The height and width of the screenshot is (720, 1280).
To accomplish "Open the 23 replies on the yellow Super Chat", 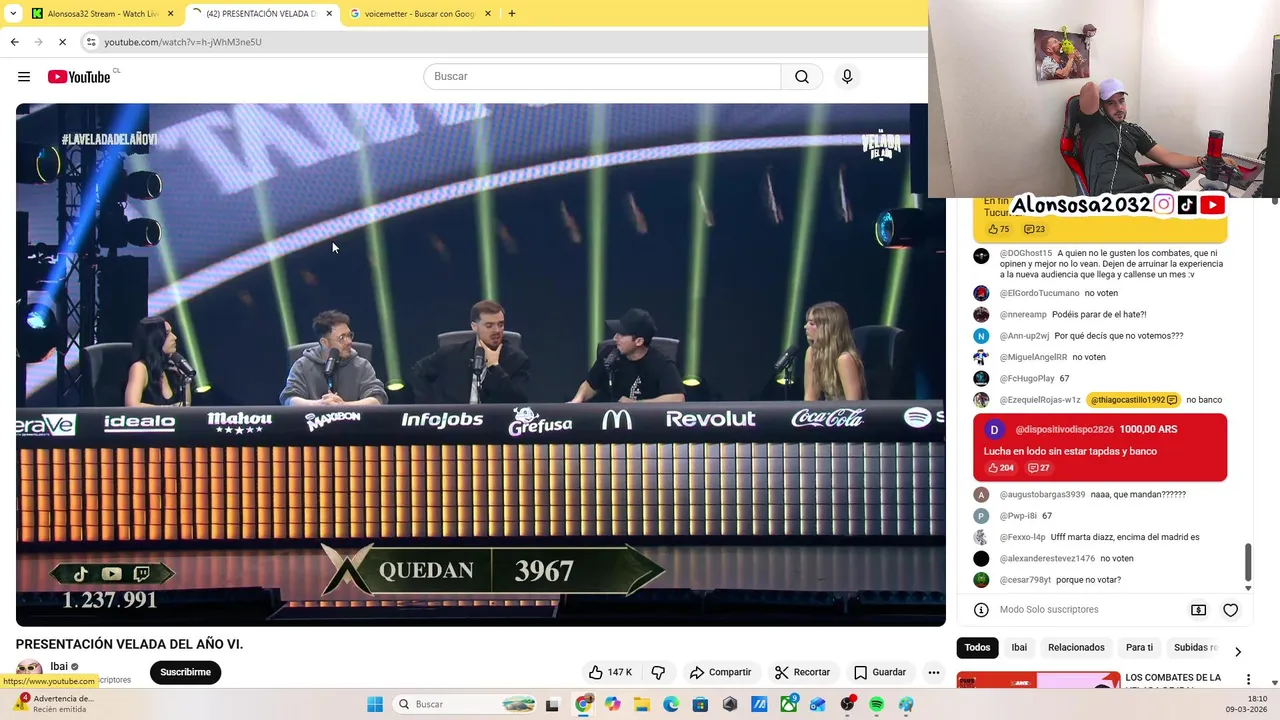I will [x=1034, y=229].
